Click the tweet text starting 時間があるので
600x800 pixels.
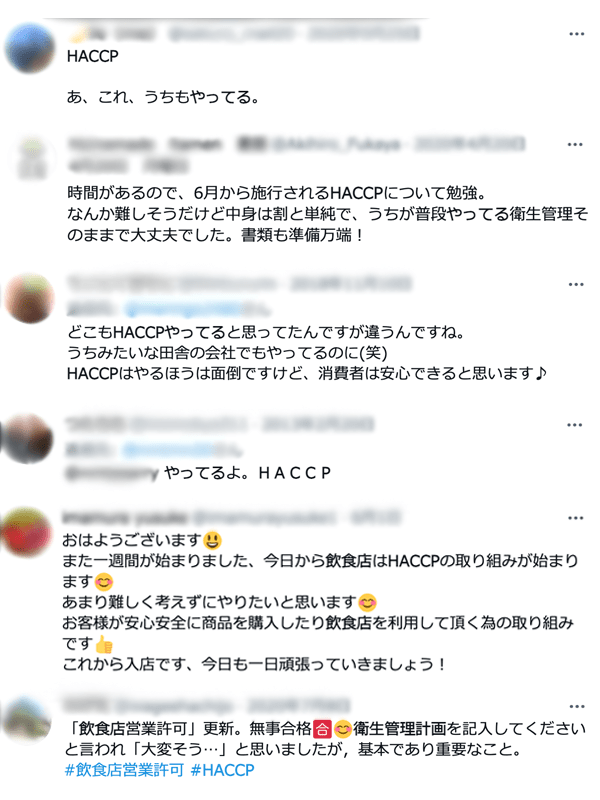tap(327, 214)
